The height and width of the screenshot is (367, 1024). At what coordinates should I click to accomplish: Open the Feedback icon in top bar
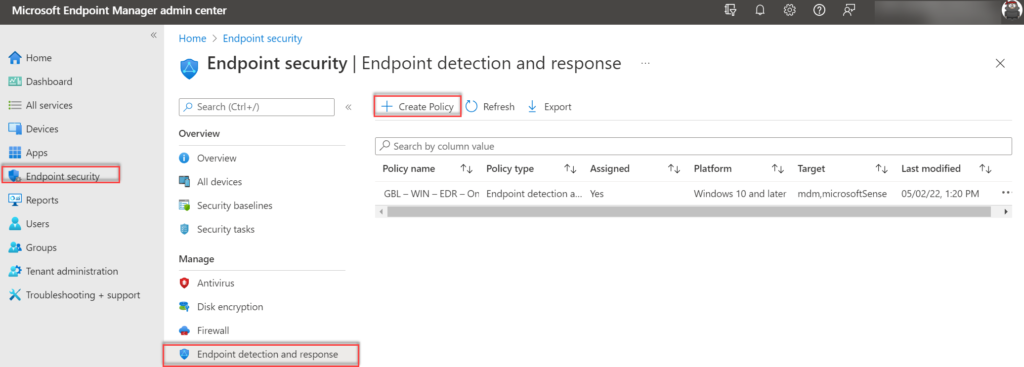coord(849,10)
